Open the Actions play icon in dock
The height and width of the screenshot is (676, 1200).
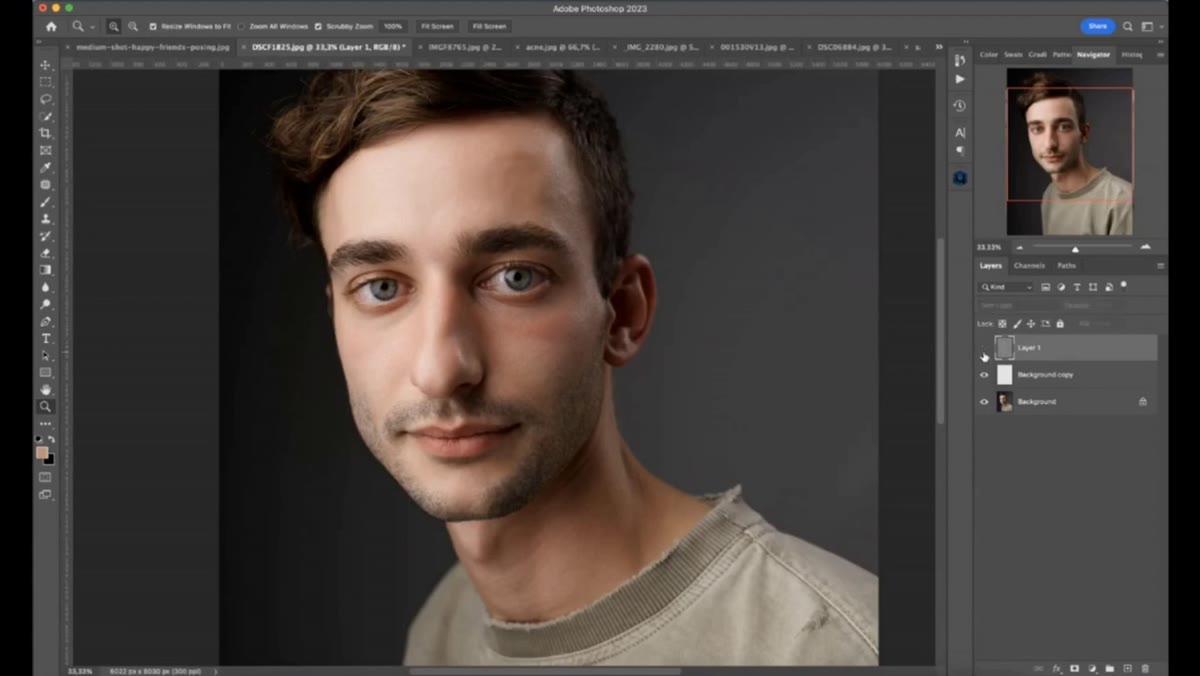coord(960,79)
